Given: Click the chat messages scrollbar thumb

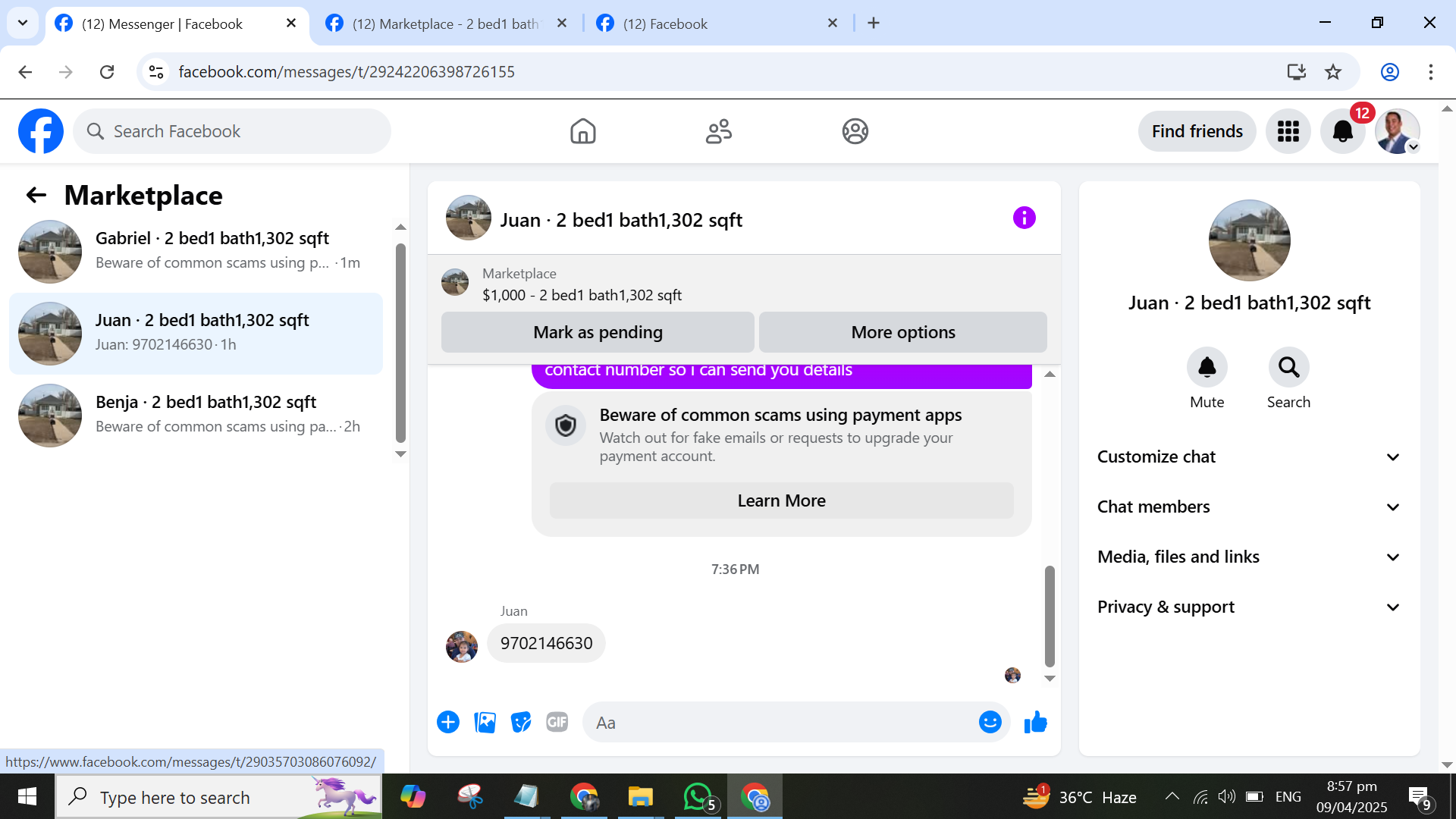Looking at the screenshot, I should click(x=1050, y=616).
